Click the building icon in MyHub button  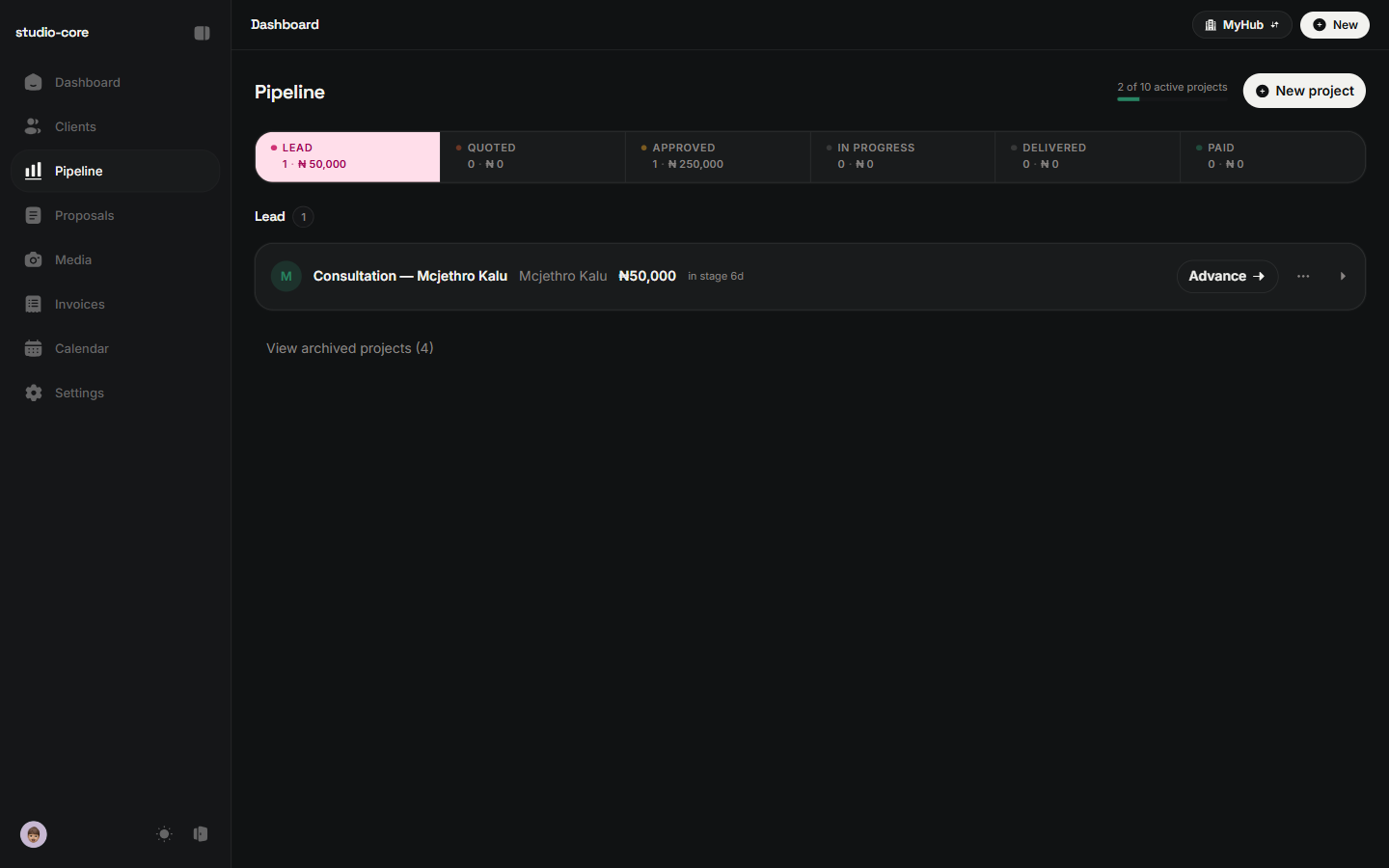[x=1211, y=25]
